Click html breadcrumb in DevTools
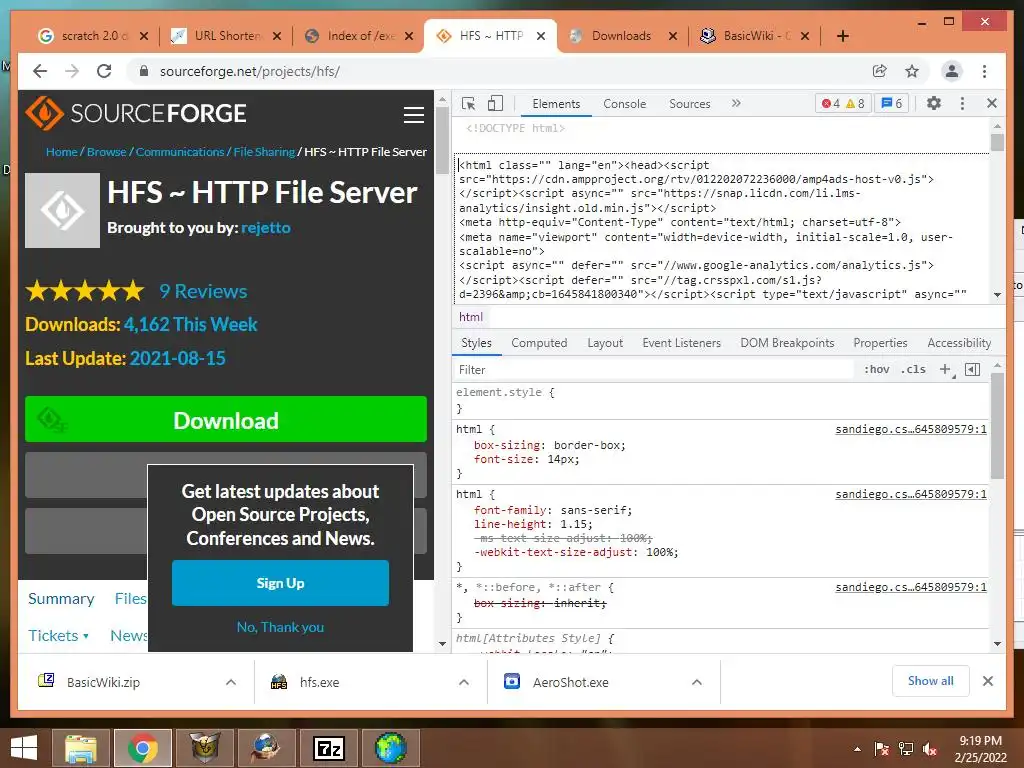 pos(470,317)
